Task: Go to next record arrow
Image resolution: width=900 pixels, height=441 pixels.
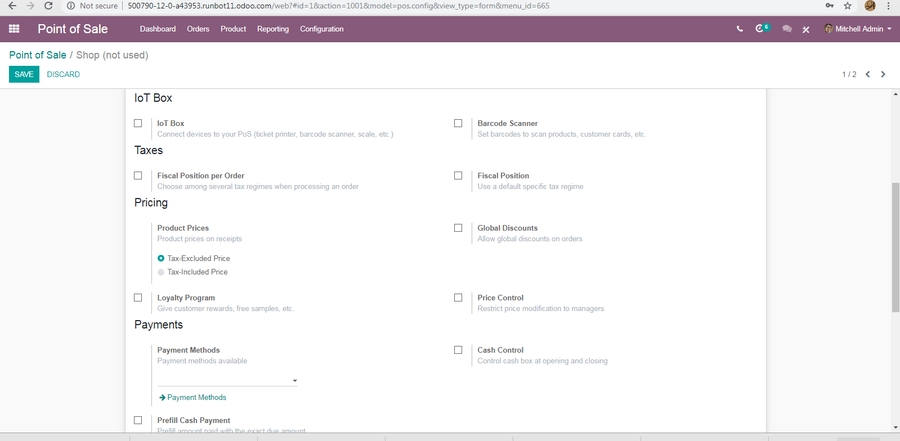Action: 883,74
